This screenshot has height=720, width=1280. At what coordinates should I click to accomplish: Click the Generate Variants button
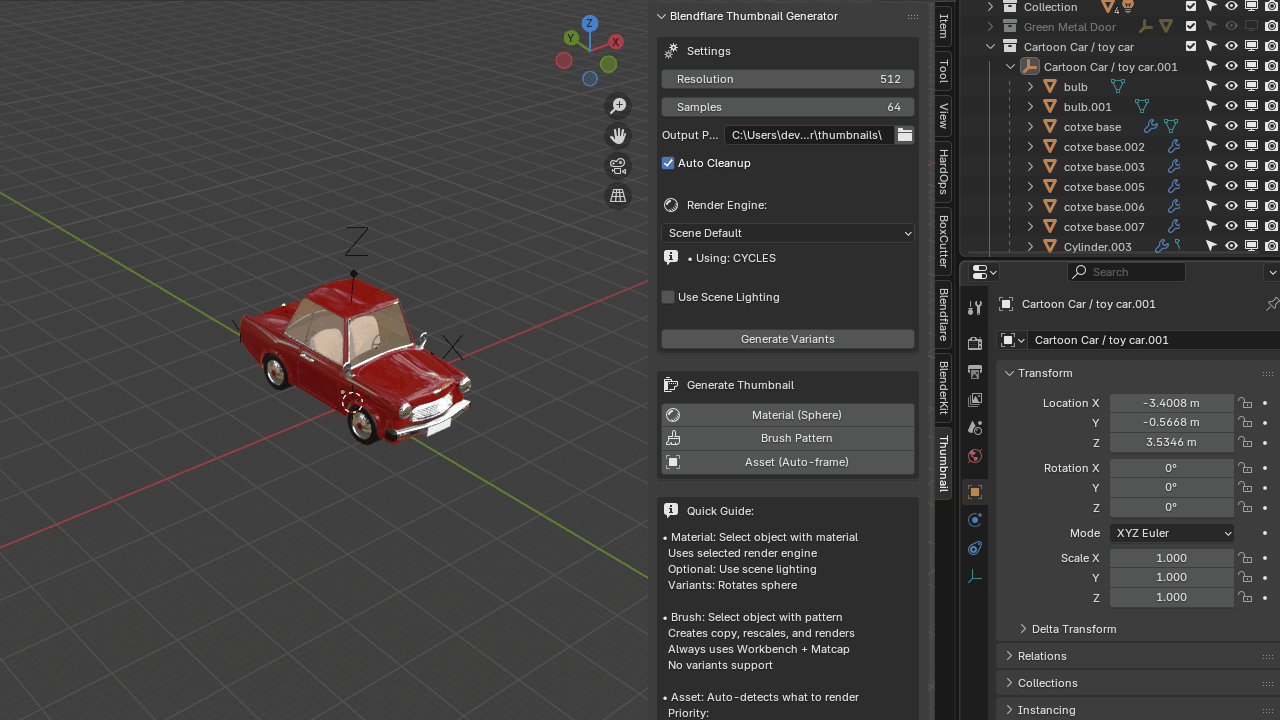[x=787, y=339]
